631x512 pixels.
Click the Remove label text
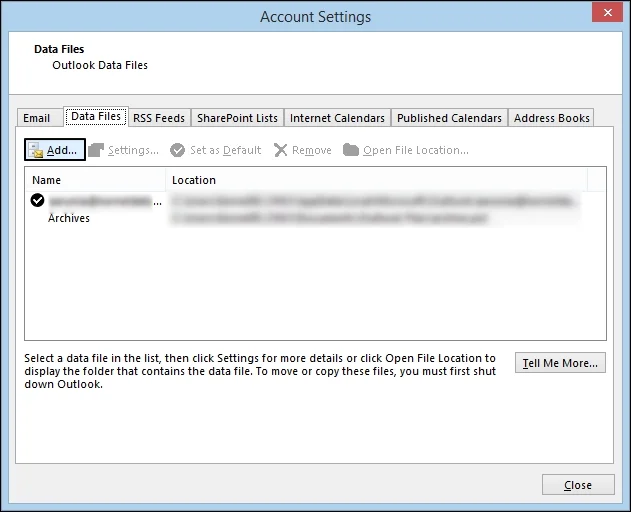coord(312,150)
